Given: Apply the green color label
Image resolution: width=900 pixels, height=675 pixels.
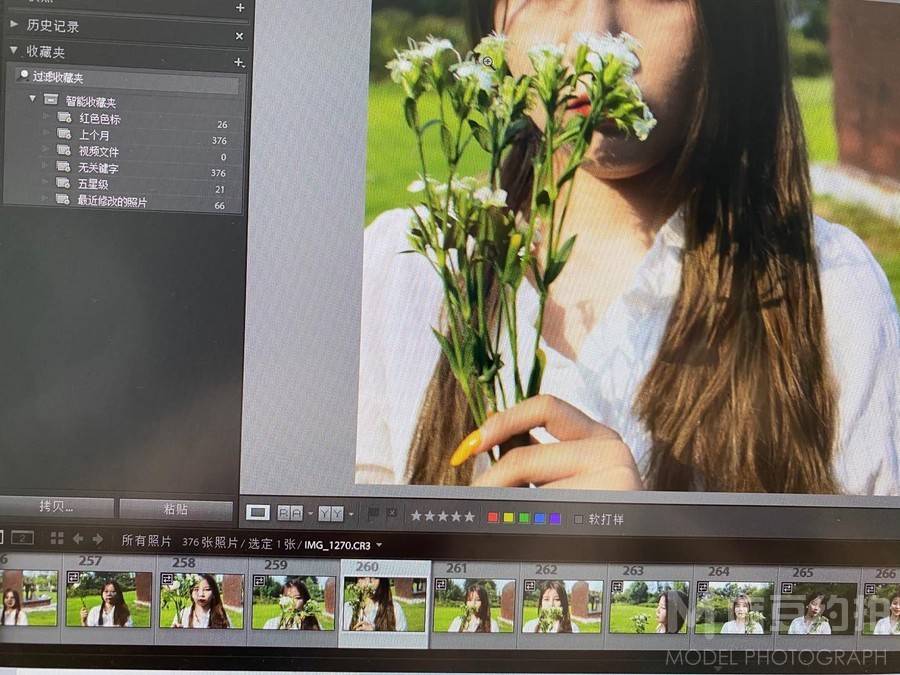Looking at the screenshot, I should [523, 518].
